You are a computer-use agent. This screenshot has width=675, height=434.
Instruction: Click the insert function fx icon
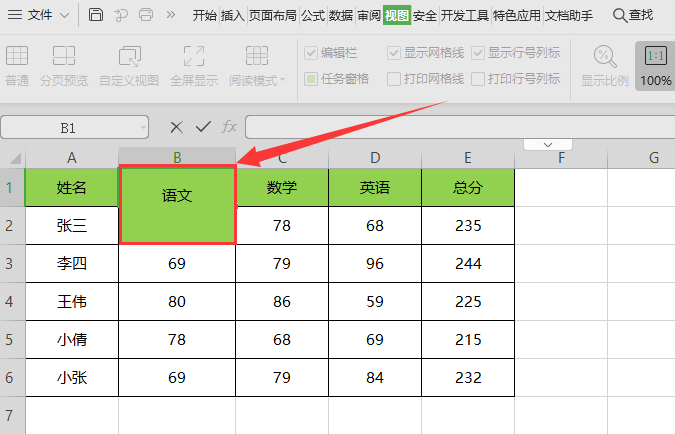coord(229,127)
